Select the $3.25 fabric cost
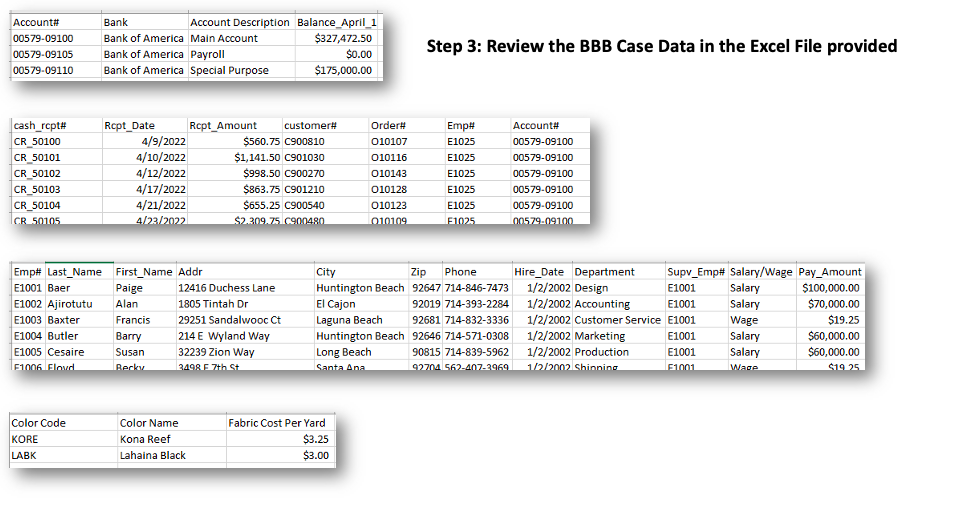The image size is (966, 512). click(x=315, y=439)
